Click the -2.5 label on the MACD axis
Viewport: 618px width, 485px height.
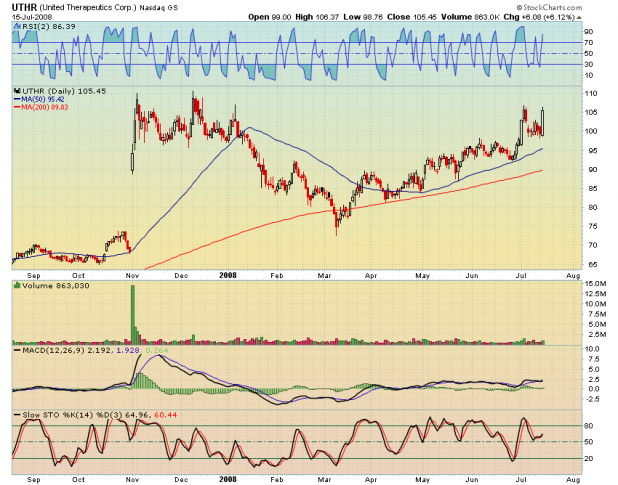click(592, 399)
